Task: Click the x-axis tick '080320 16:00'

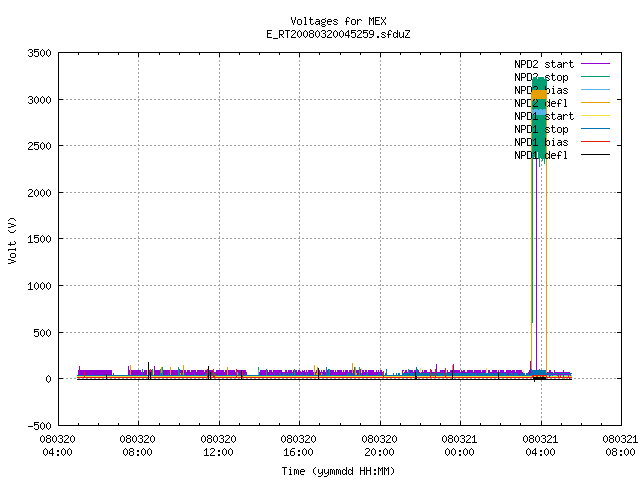Action: [x=298, y=446]
